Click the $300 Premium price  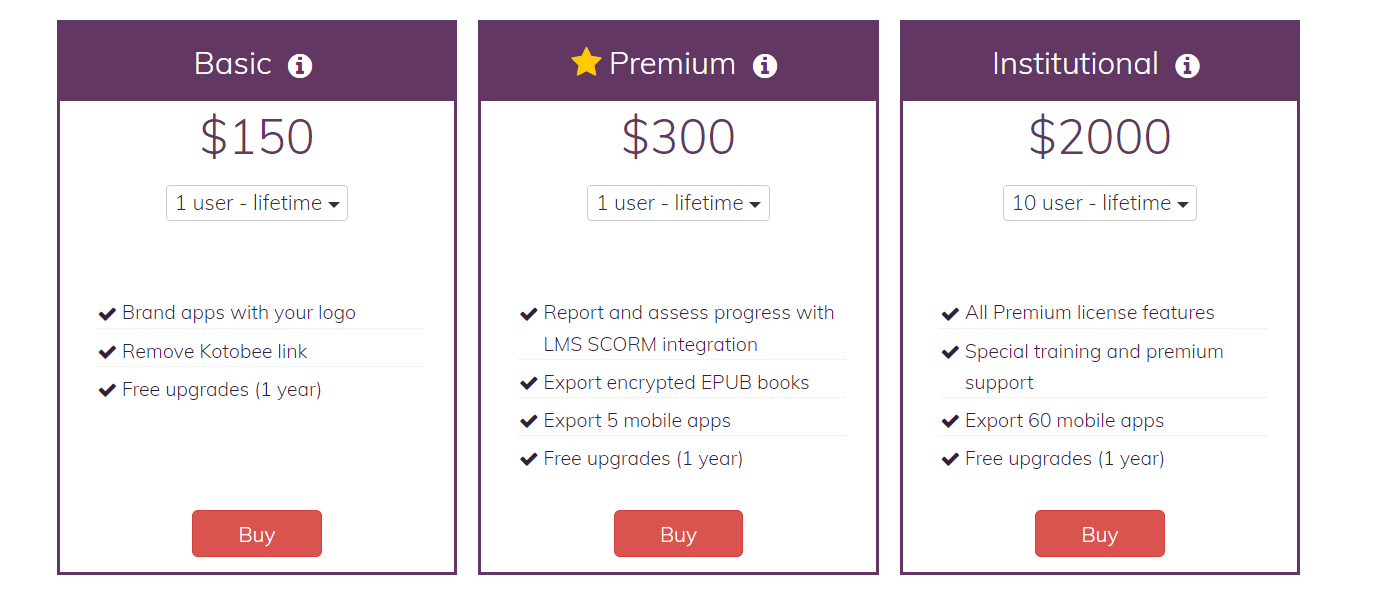coord(678,137)
